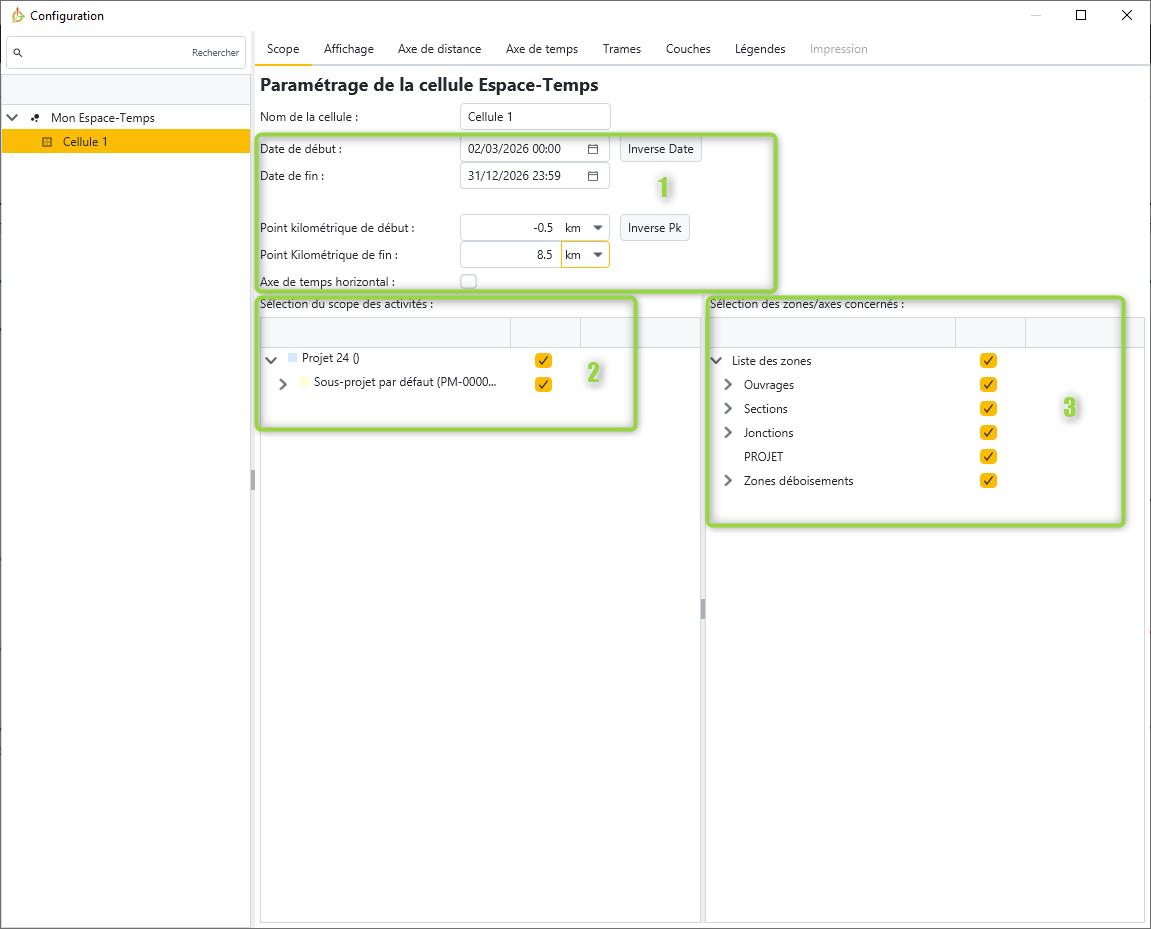Open unit dropdown for Point kilométrique de début

point(598,228)
